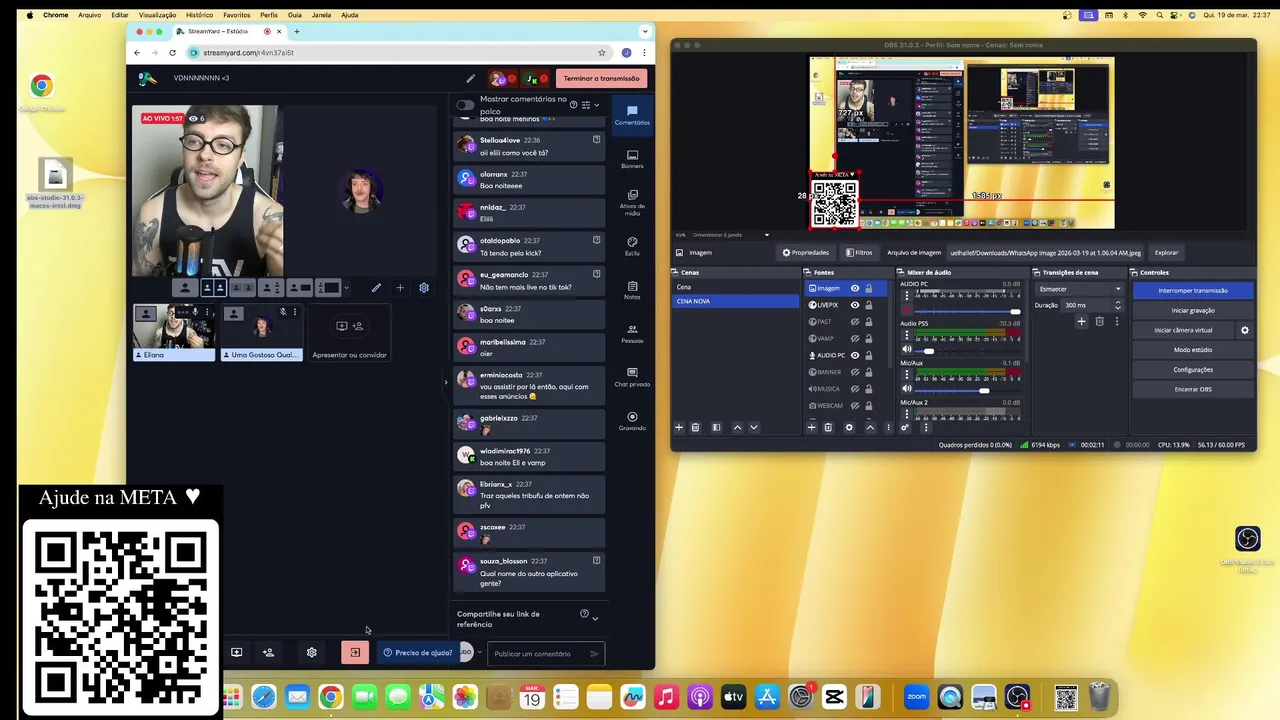1280x720 pixels.
Task: Open Comentários panel in StreamYard sidebar
Action: pos(632,115)
